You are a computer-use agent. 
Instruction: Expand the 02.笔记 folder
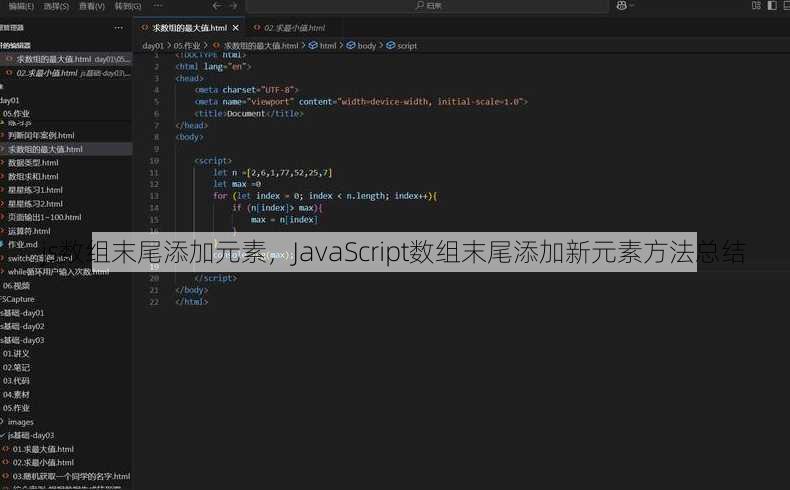coord(16,367)
